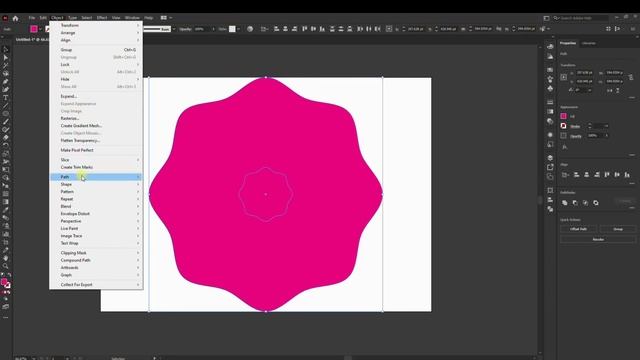Select the Line Segment tool

5,106
